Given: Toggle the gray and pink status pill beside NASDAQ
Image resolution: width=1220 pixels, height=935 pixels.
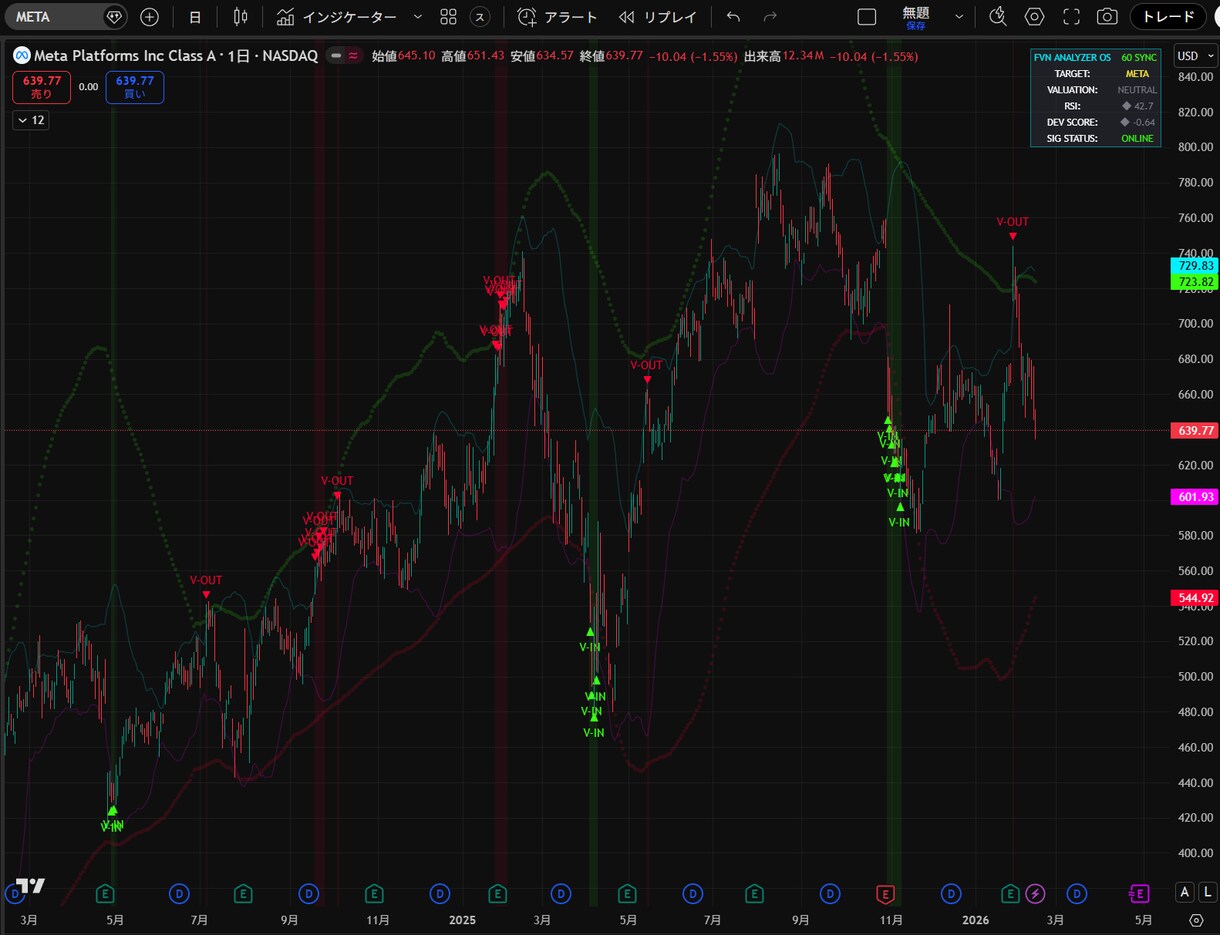Looking at the screenshot, I should pos(345,56).
